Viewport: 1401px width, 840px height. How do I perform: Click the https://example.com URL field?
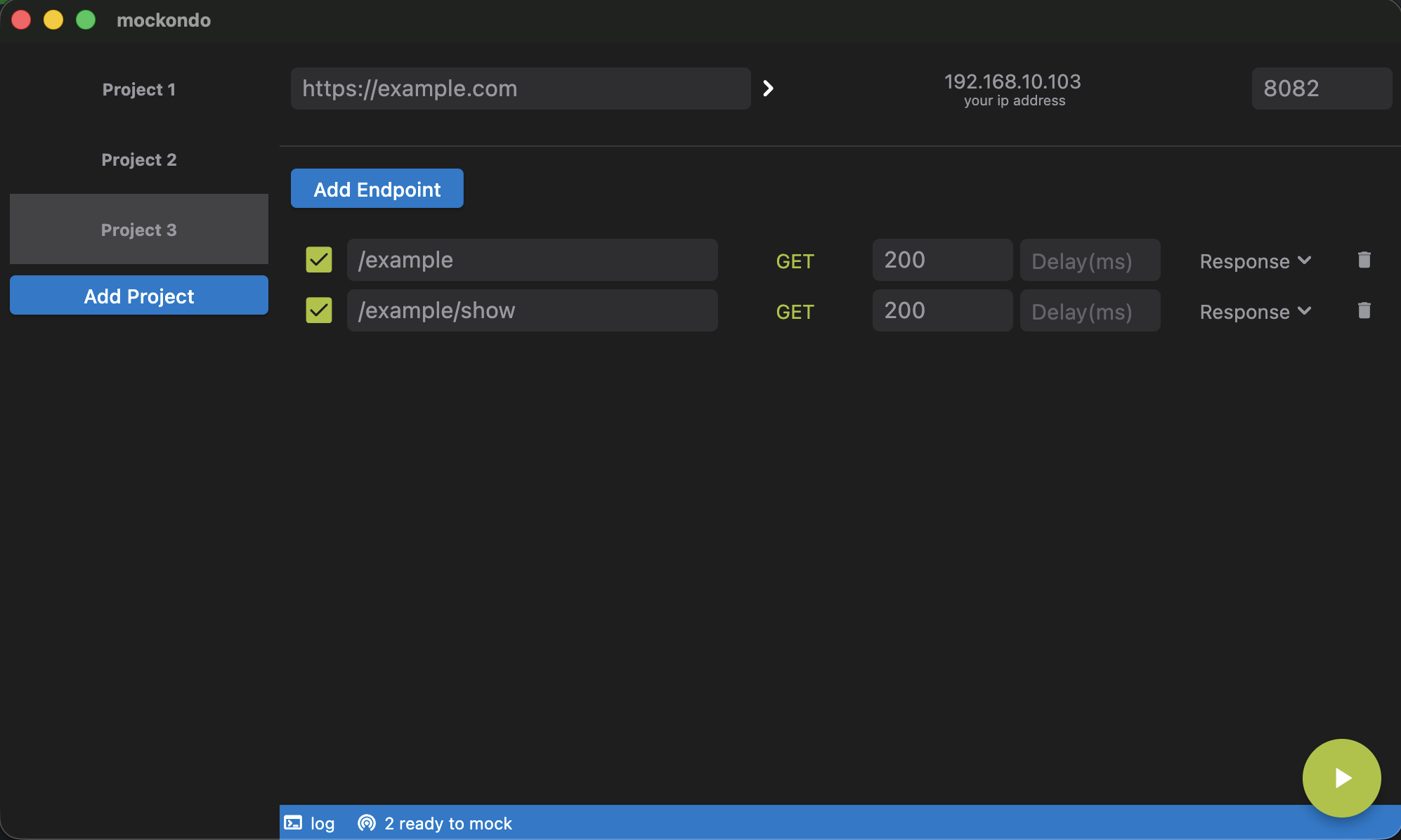520,88
